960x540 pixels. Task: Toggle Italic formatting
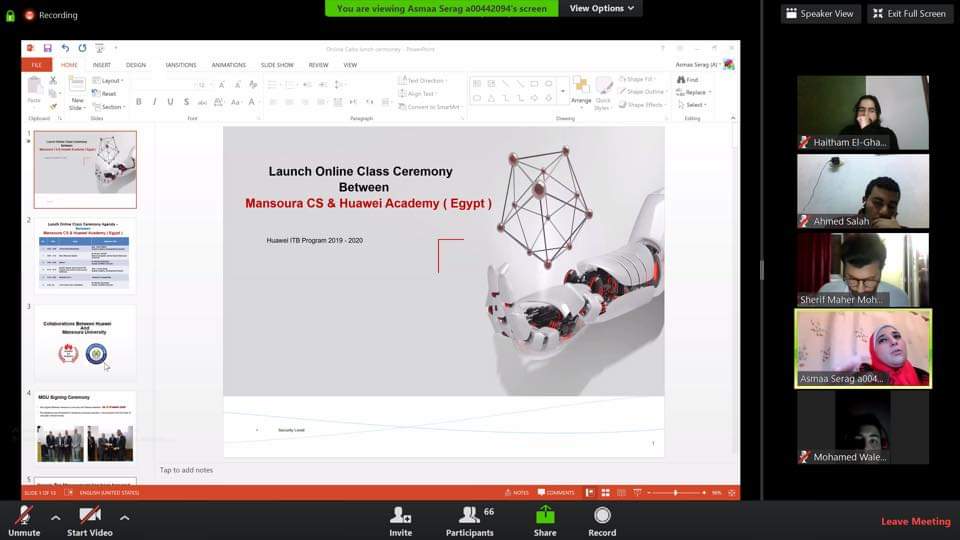[x=154, y=102]
